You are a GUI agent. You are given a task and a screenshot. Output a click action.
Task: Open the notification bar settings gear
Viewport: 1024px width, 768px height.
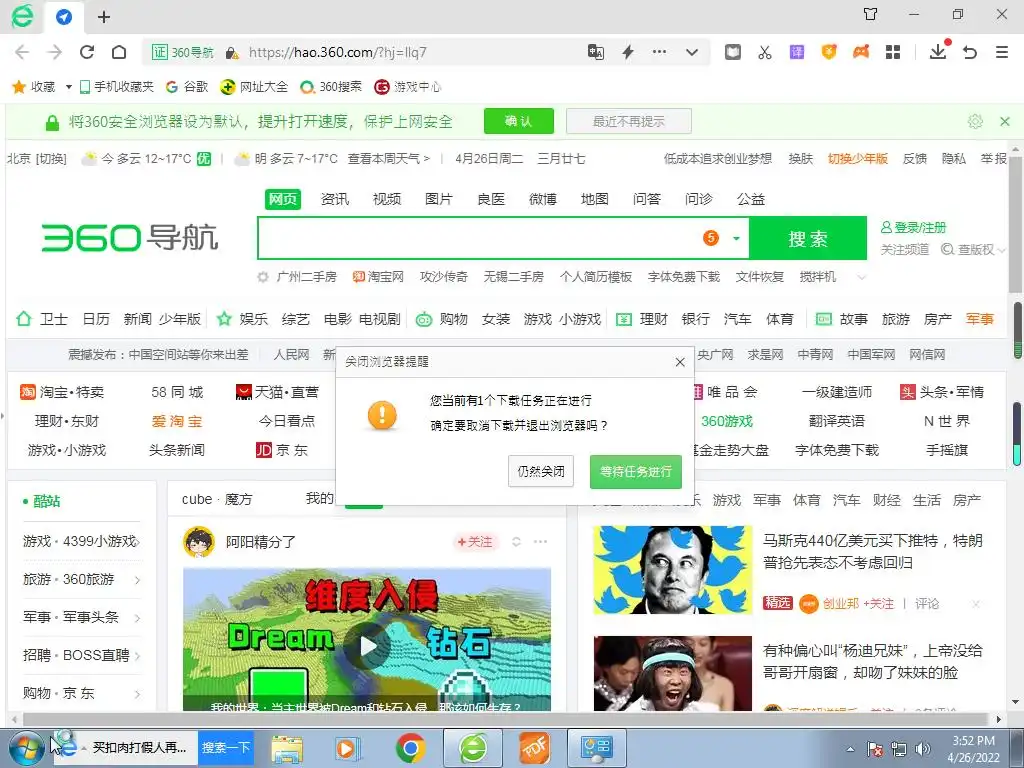coord(975,121)
